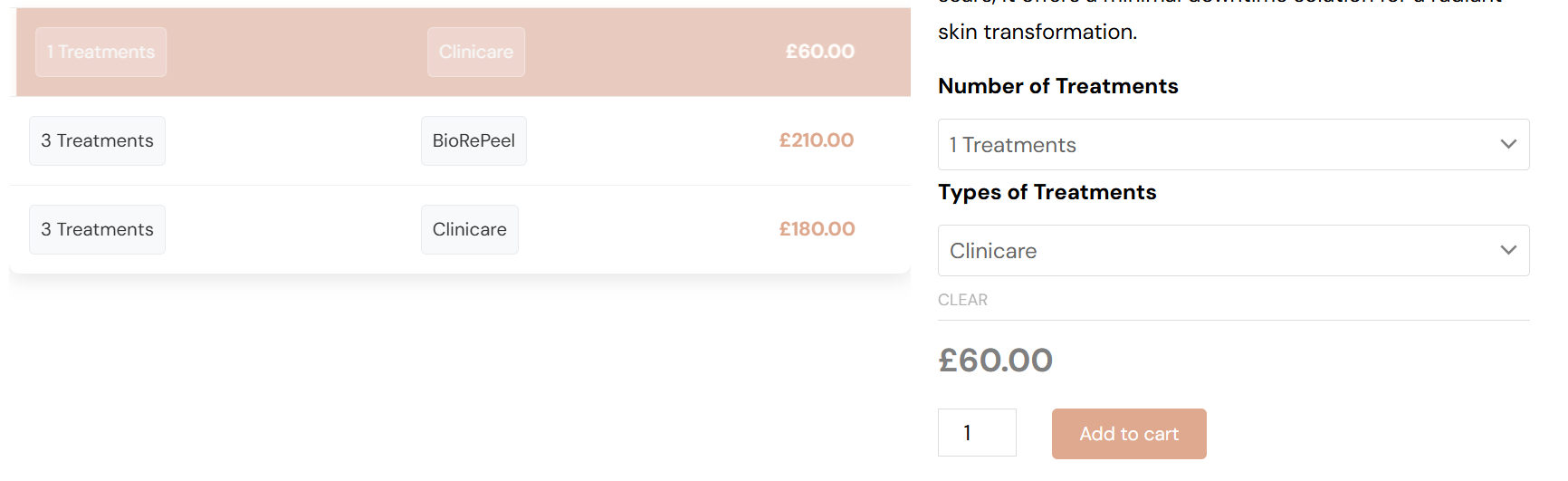
Task: Open the Number of Treatments select box
Action: pyautogui.click(x=1213, y=145)
